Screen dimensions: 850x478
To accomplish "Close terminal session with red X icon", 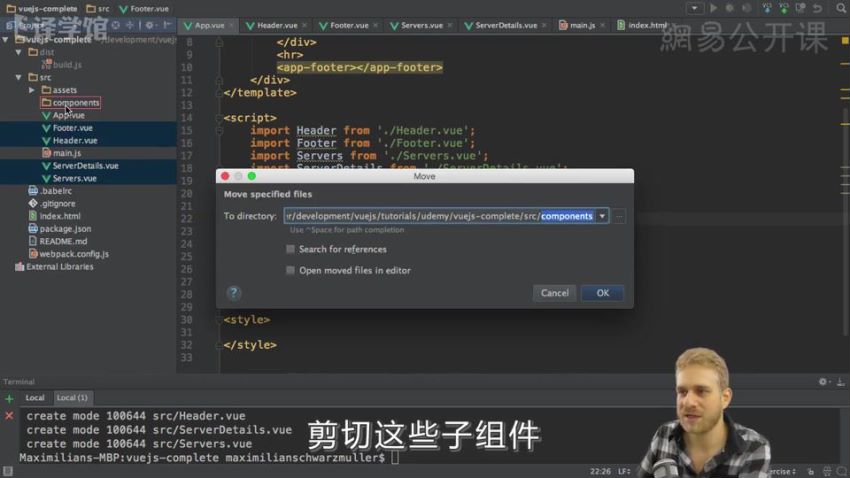I will pyautogui.click(x=9, y=415).
